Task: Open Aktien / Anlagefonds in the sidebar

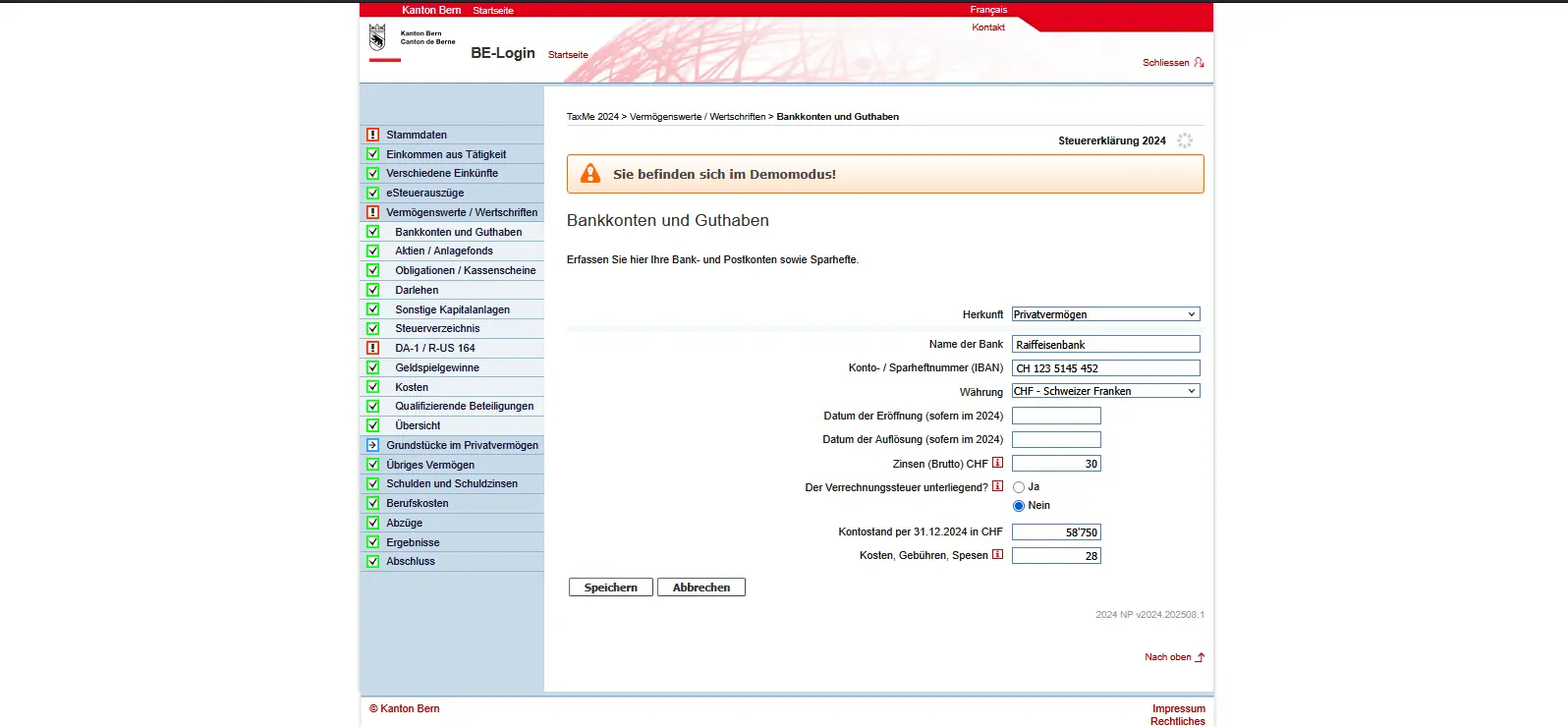Action: coord(444,252)
